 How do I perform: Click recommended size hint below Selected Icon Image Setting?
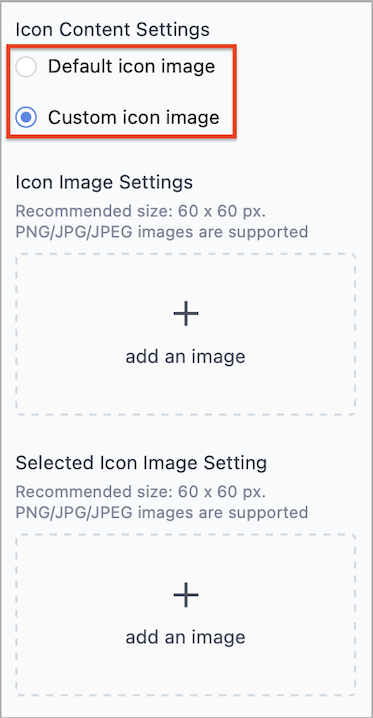(141, 492)
